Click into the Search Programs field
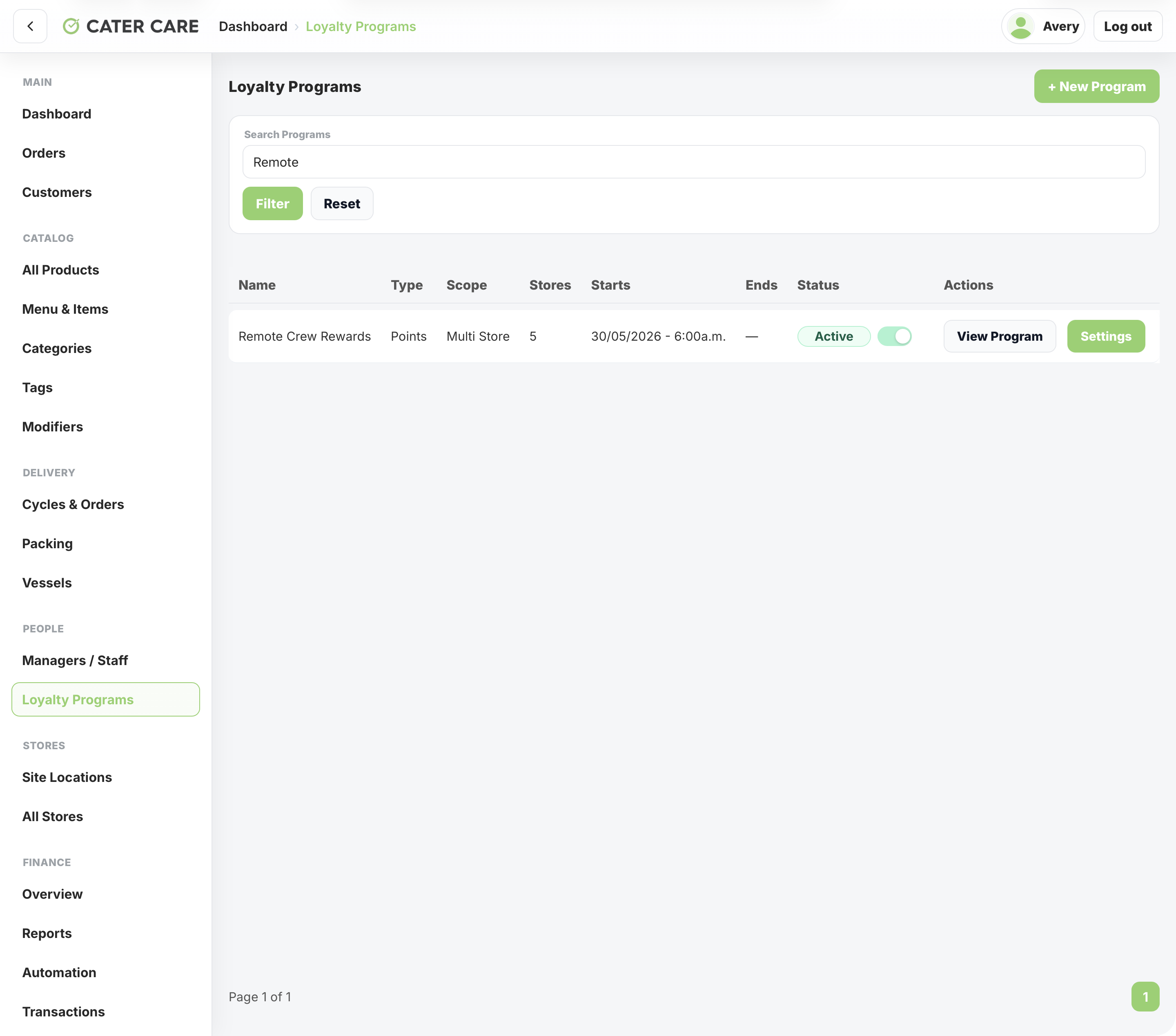This screenshot has width=1176, height=1036. click(693, 162)
